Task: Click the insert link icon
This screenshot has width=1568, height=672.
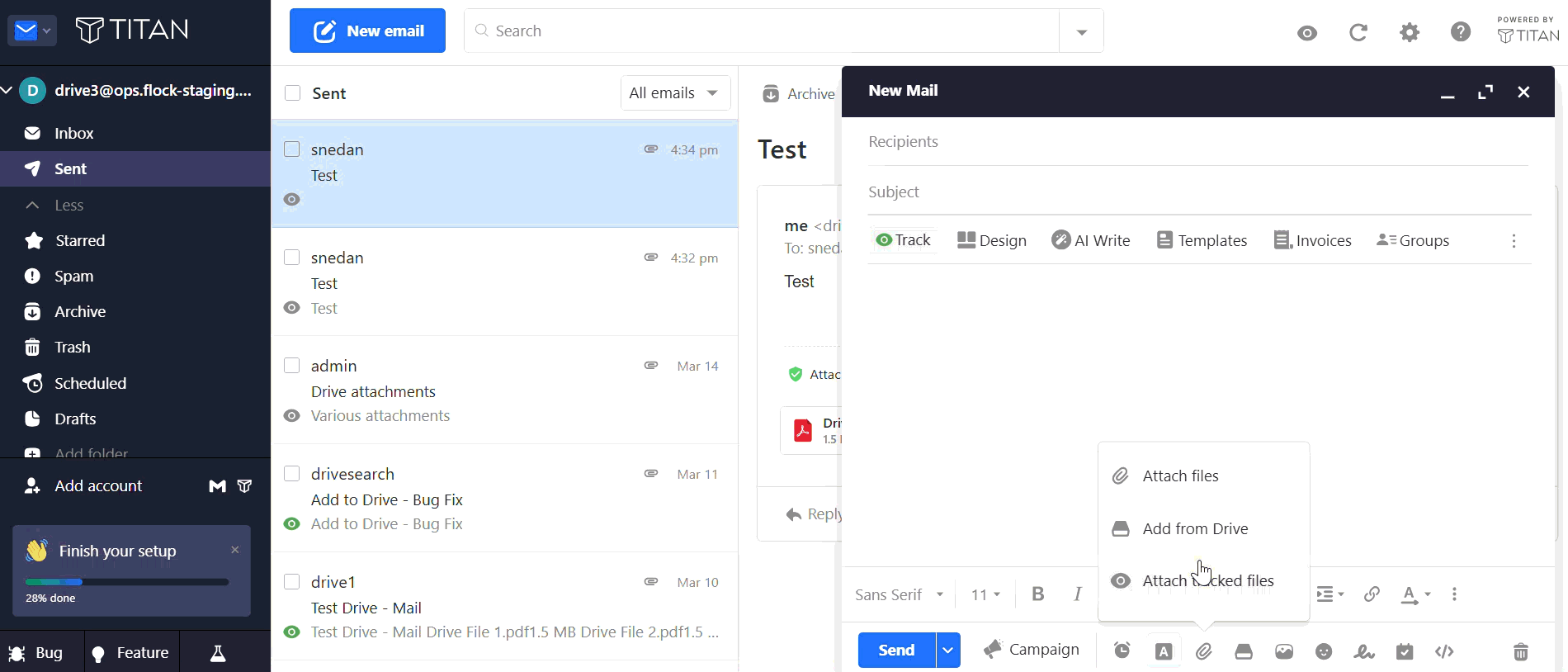Action: pos(1372,594)
